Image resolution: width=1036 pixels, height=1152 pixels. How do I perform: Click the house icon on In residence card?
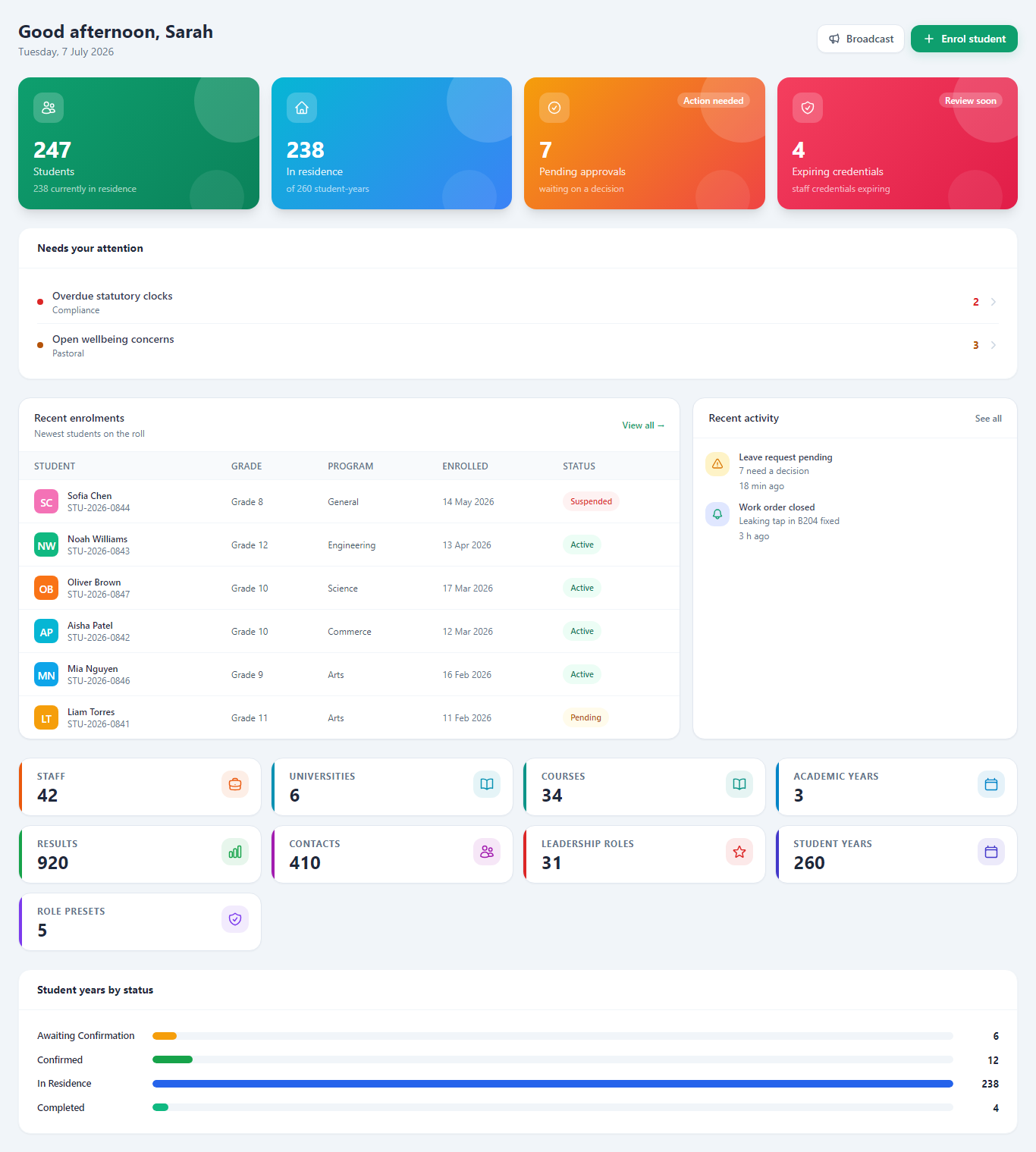click(302, 108)
